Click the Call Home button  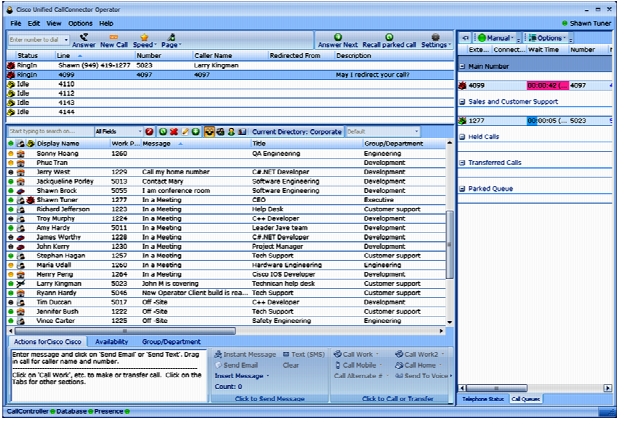pyautogui.click(x=416, y=365)
